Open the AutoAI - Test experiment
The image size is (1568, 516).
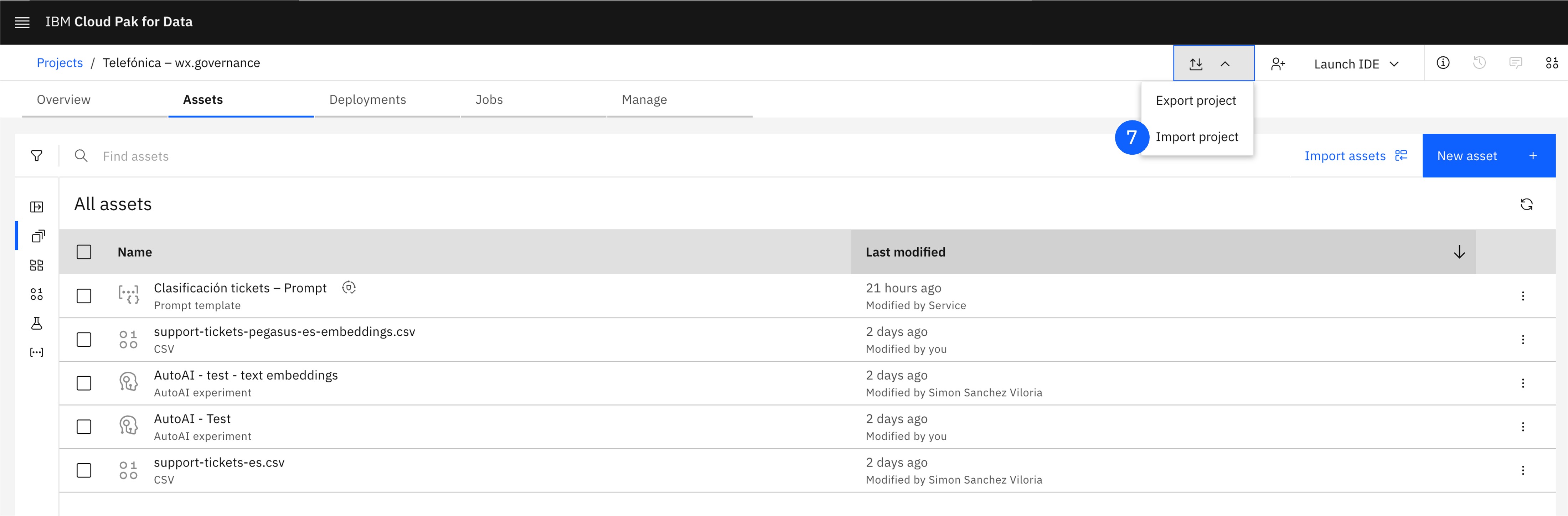192,419
